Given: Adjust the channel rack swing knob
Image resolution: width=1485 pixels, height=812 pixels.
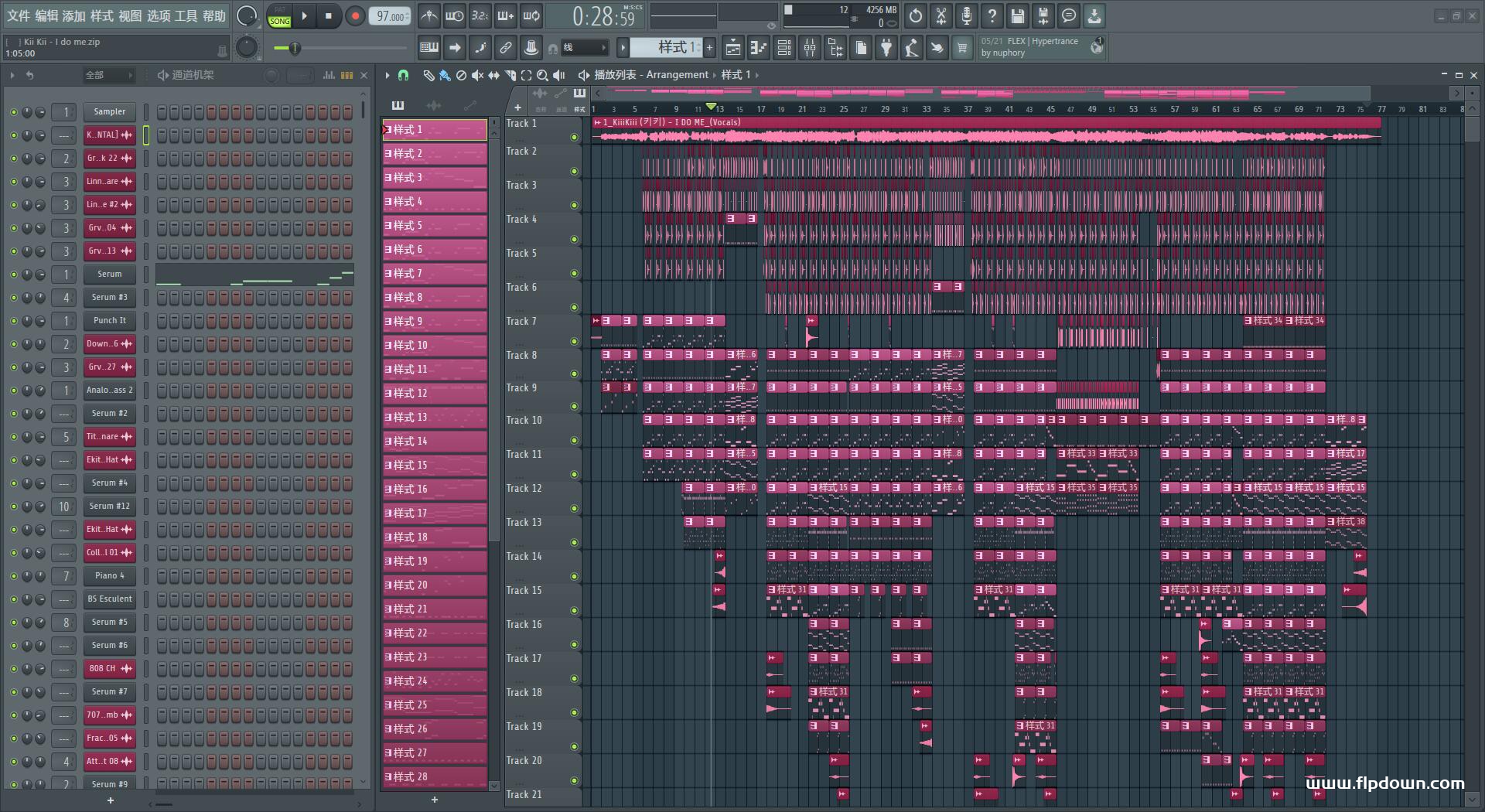Looking at the screenshot, I should point(271,75).
